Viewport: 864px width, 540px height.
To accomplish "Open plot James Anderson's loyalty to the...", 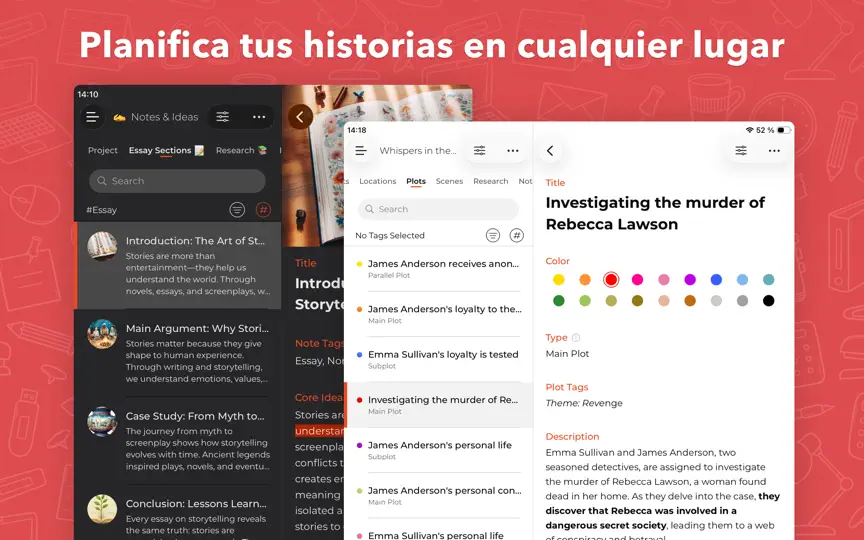I will (x=439, y=314).
